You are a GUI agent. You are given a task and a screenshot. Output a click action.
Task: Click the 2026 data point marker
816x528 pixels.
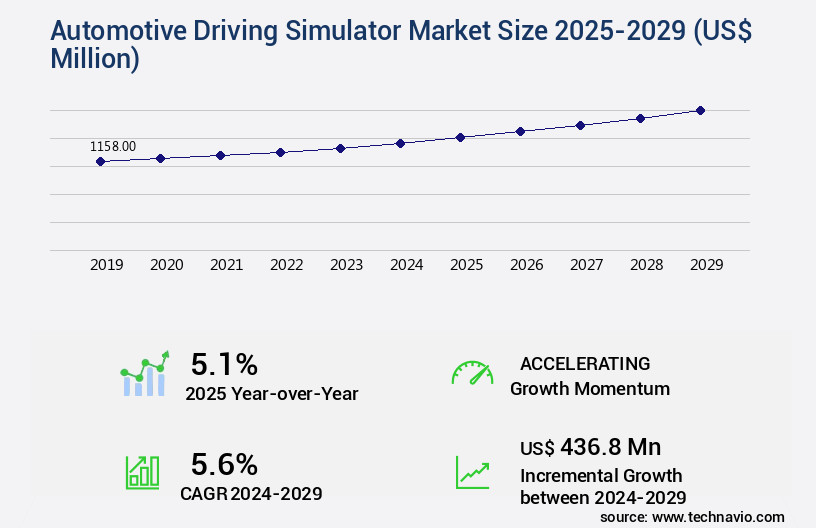[x=520, y=131]
